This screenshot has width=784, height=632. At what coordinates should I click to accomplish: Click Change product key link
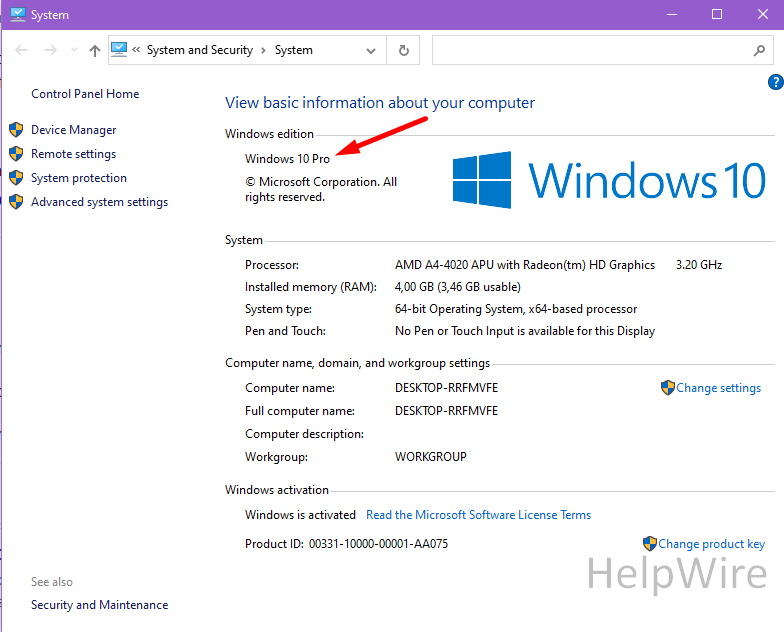pos(712,544)
